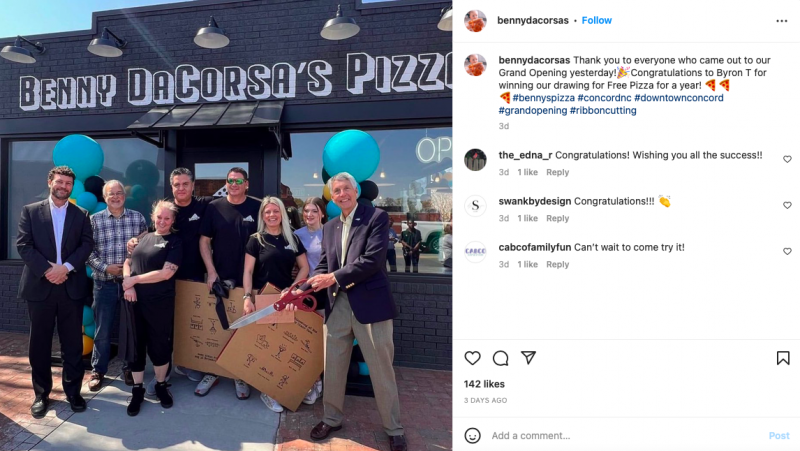This screenshot has height=451, width=800.
Task: Like the_edna_r's comment
Action: (x=787, y=159)
